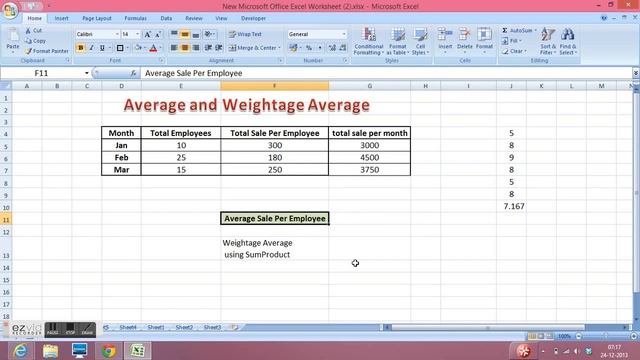Image resolution: width=640 pixels, height=360 pixels.
Task: Switch to Data tab
Action: (x=166, y=18)
